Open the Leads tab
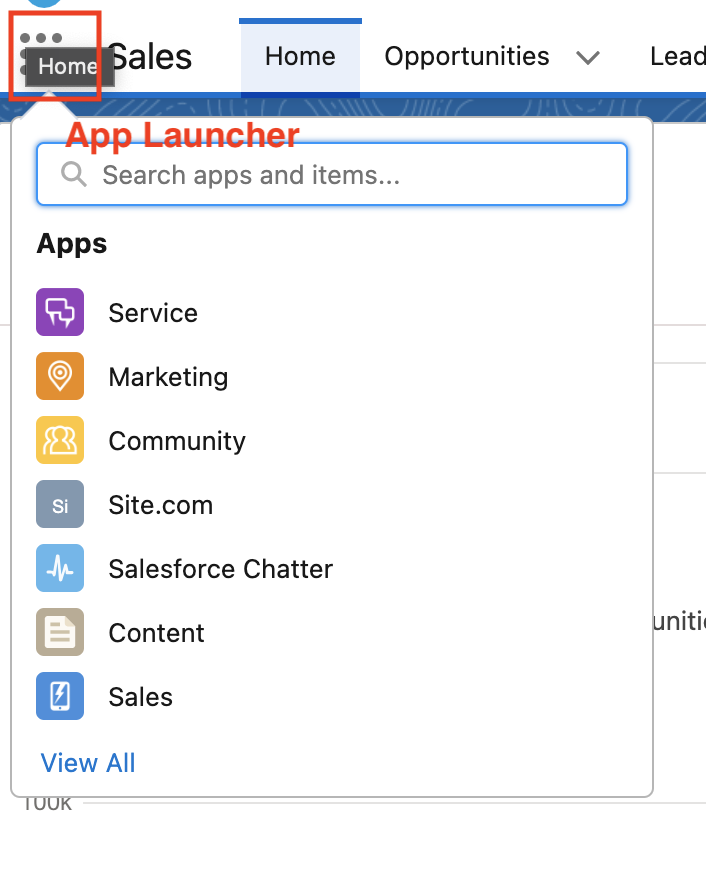 [x=678, y=56]
